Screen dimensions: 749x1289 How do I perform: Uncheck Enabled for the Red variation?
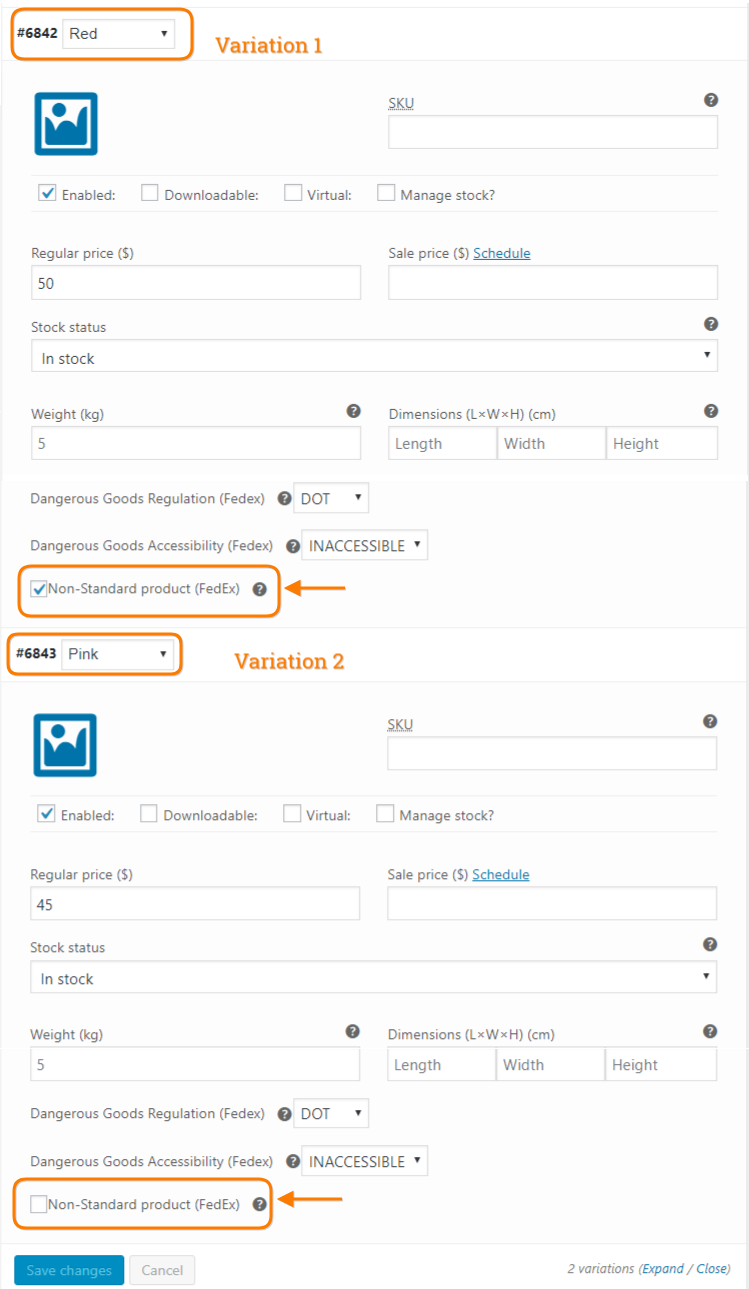click(x=47, y=193)
